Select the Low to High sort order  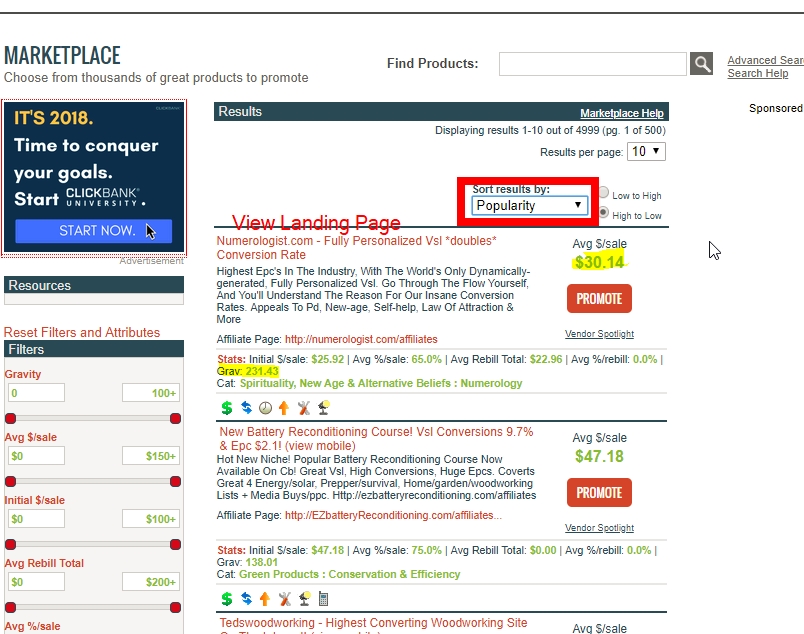[603, 195]
